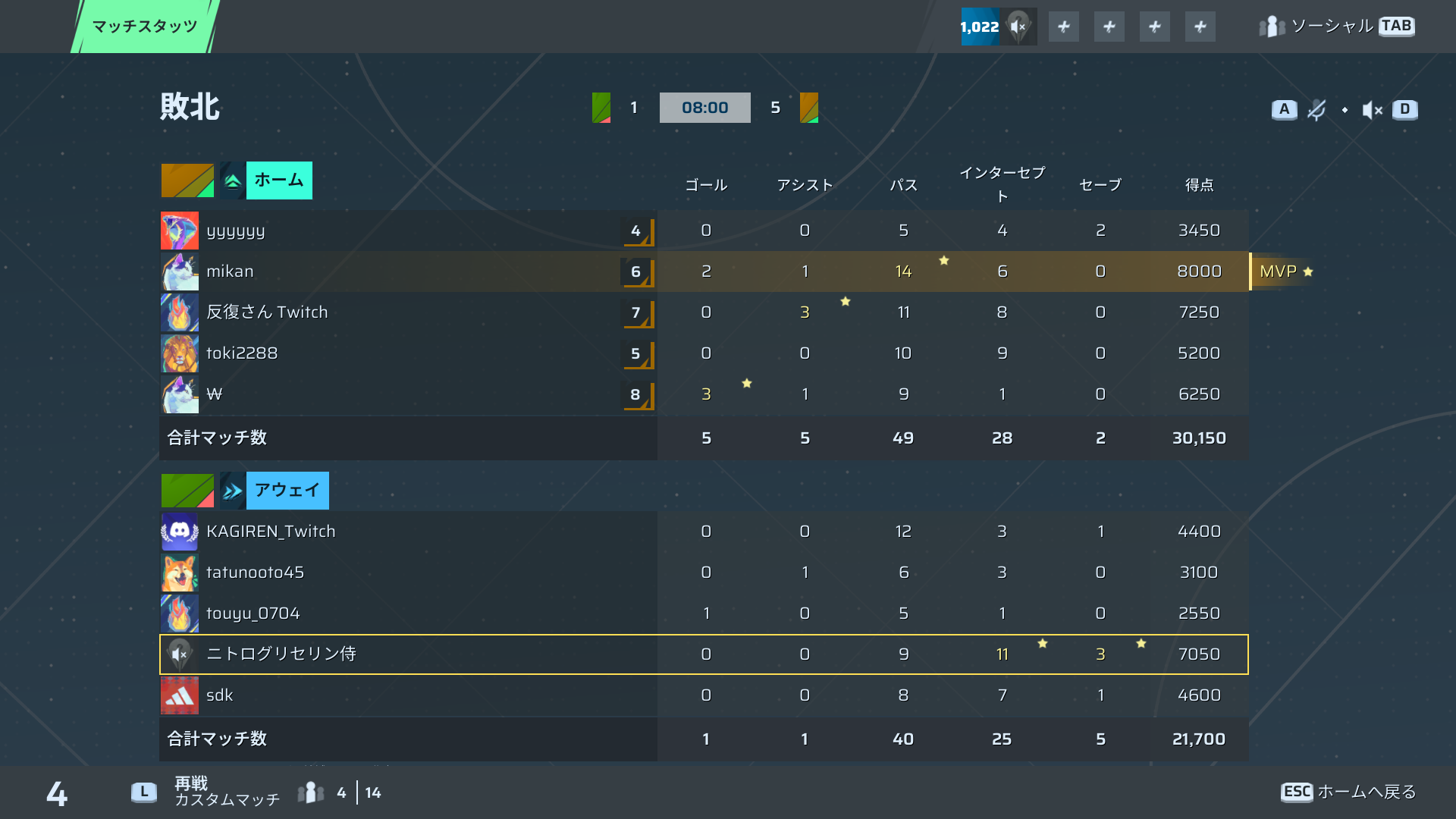1456x819 pixels.
Task: Toggle the speaker mute icon
Action: pyautogui.click(x=1373, y=110)
